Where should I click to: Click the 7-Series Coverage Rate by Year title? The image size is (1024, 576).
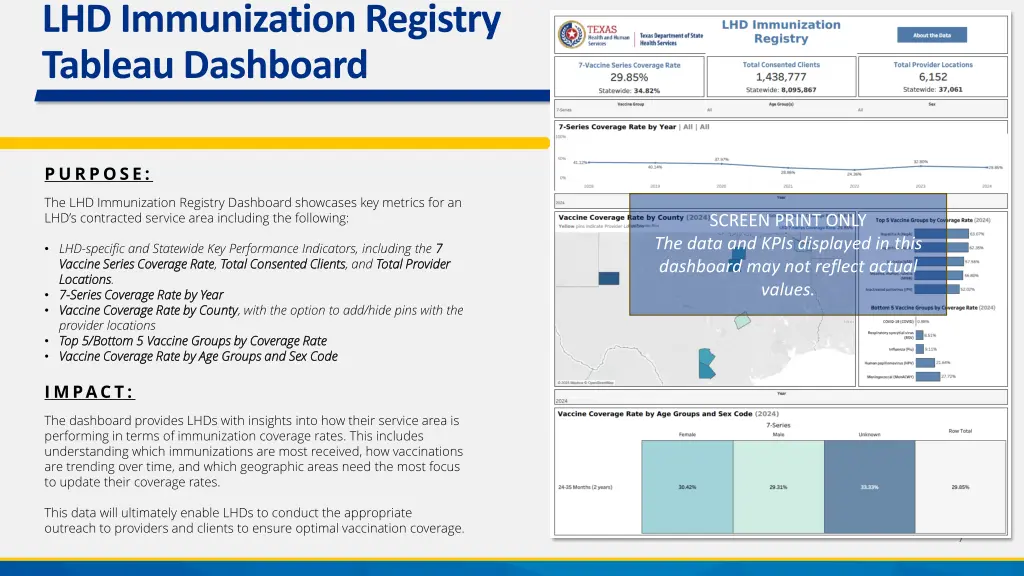617,127
